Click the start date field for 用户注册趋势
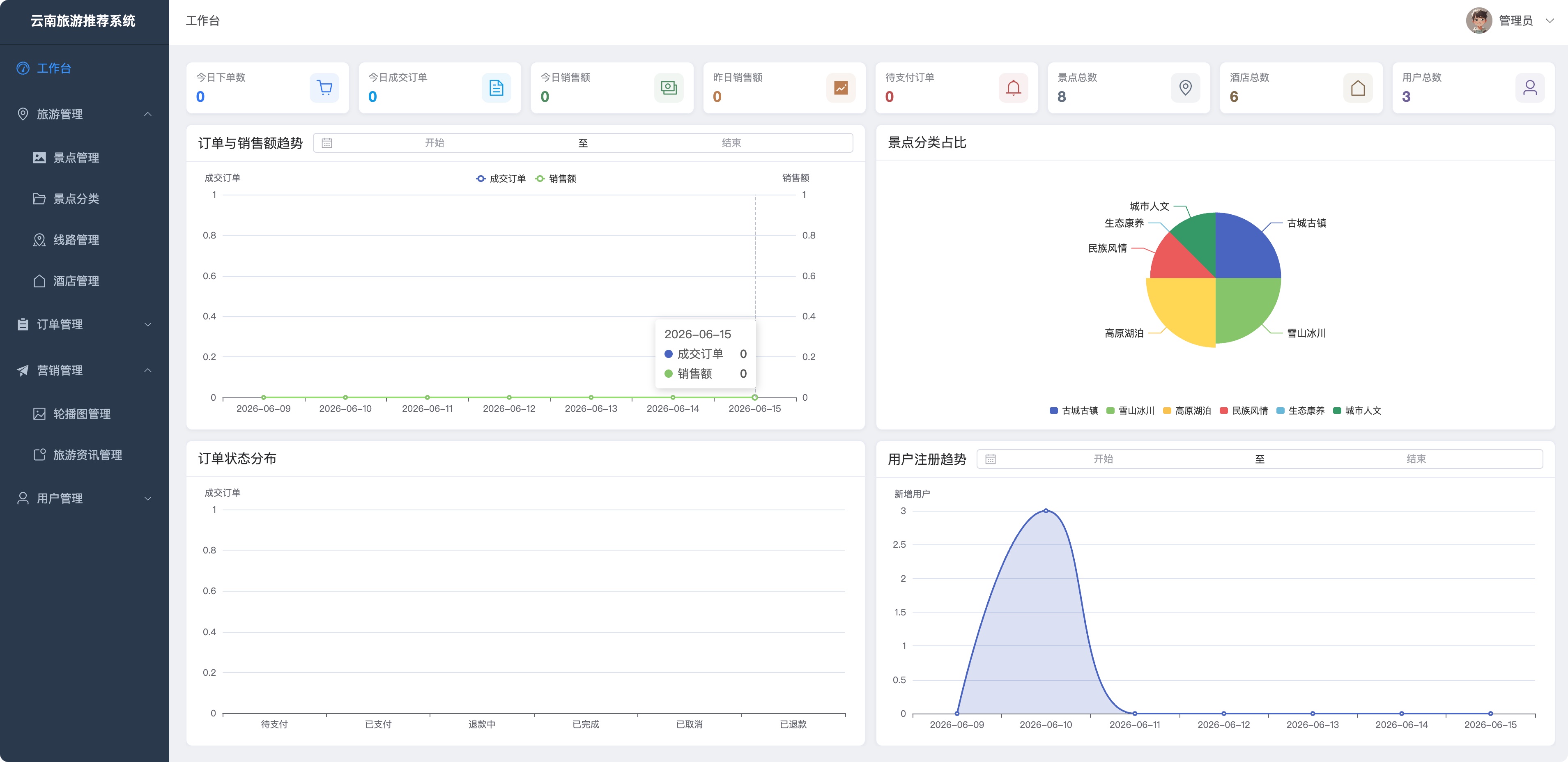The width and height of the screenshot is (1568, 762). coord(1102,459)
